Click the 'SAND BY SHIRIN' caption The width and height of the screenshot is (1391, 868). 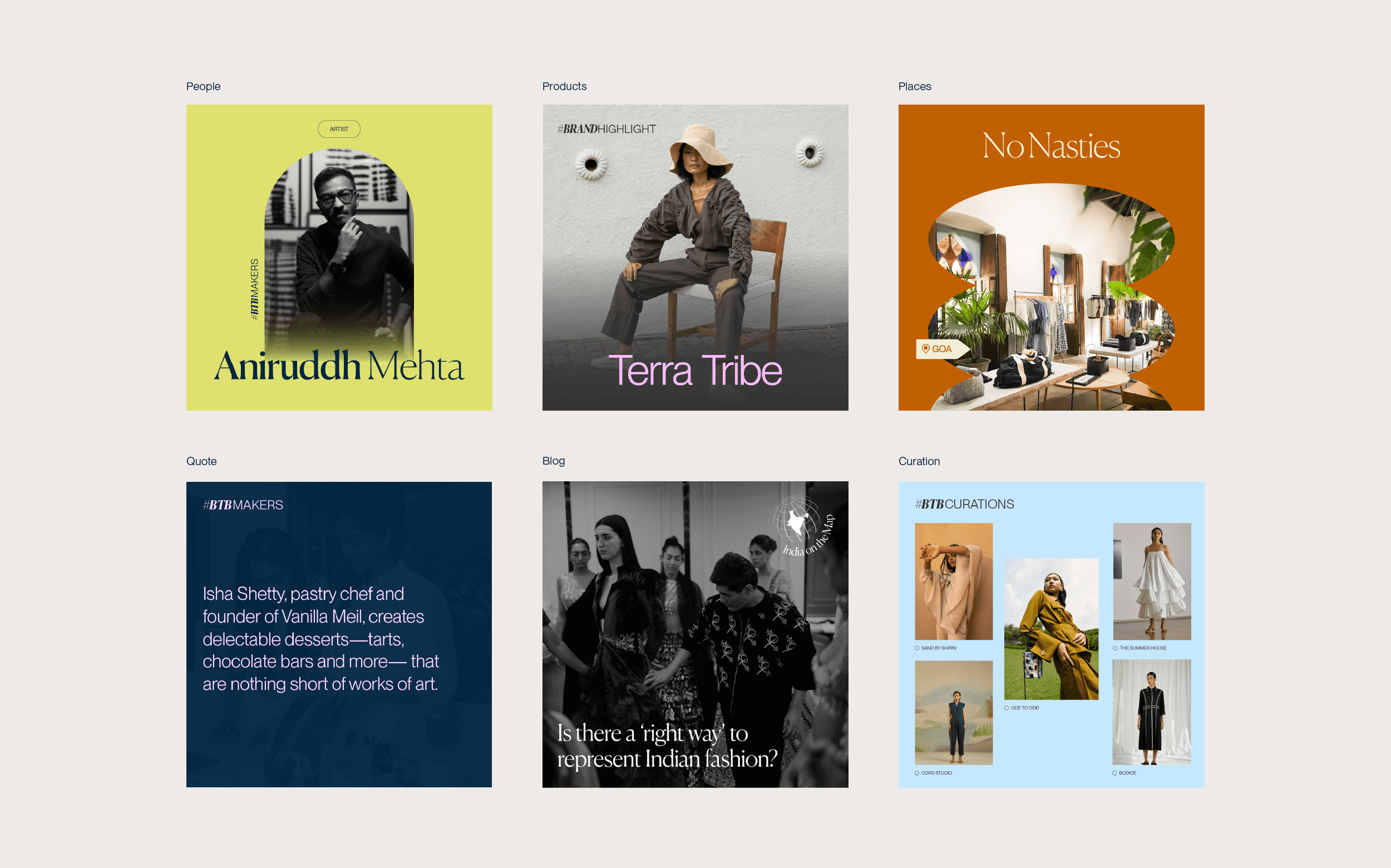pos(939,648)
